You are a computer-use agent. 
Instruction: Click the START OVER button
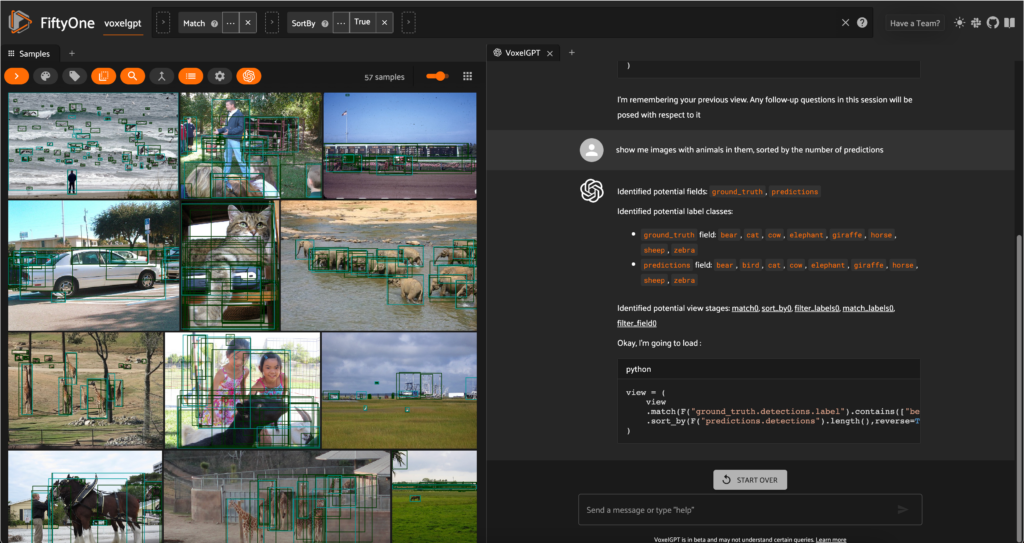point(750,480)
